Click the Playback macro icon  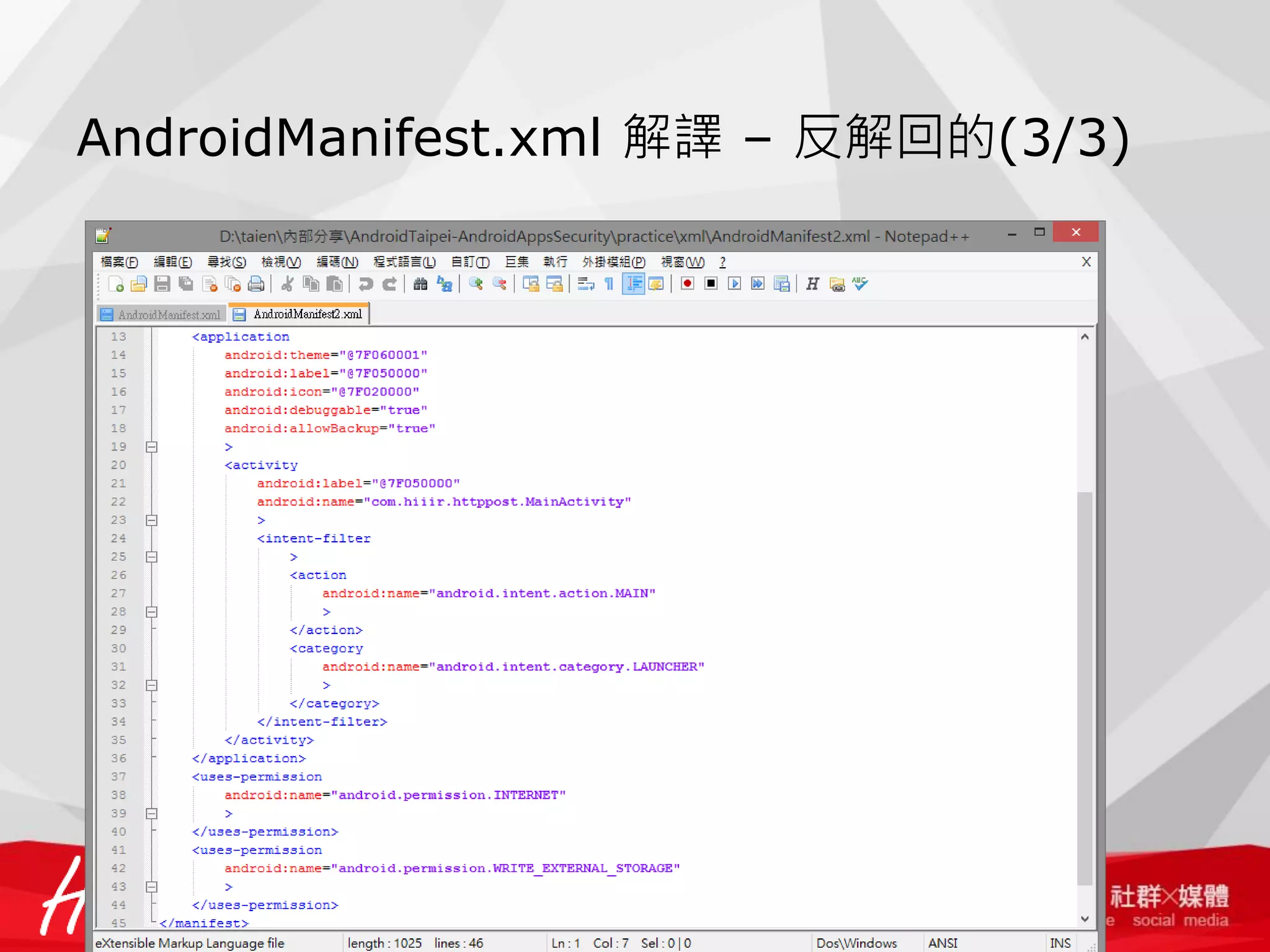pos(734,284)
